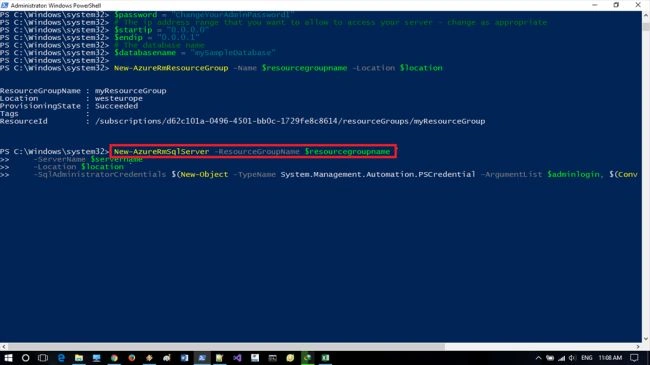Click the New-AzureRmSqlServer command text
The width and height of the screenshot is (650, 365).
click(161, 151)
